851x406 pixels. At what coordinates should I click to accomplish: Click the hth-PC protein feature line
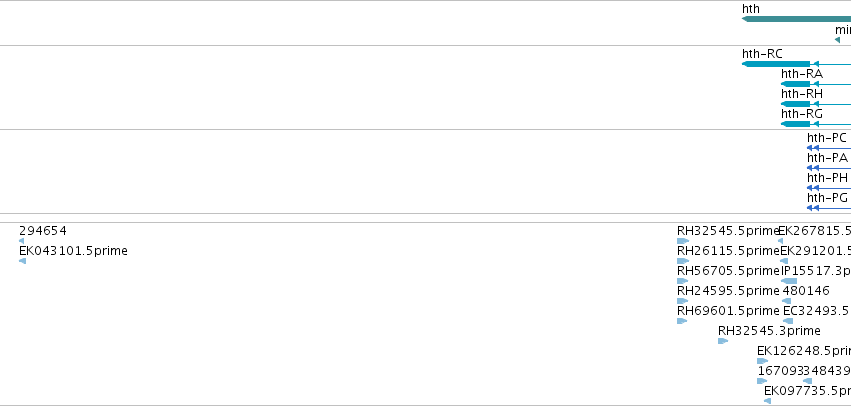[829, 148]
